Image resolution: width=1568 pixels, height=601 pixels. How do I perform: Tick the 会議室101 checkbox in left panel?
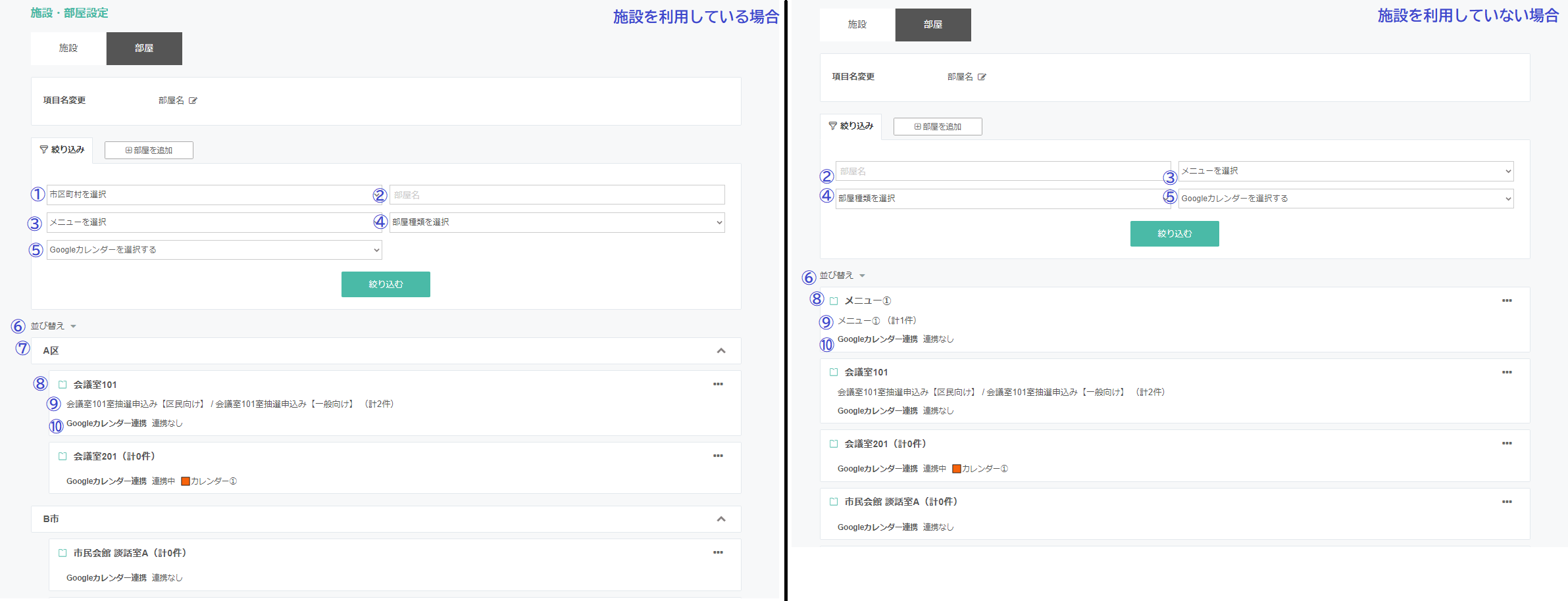pos(63,385)
